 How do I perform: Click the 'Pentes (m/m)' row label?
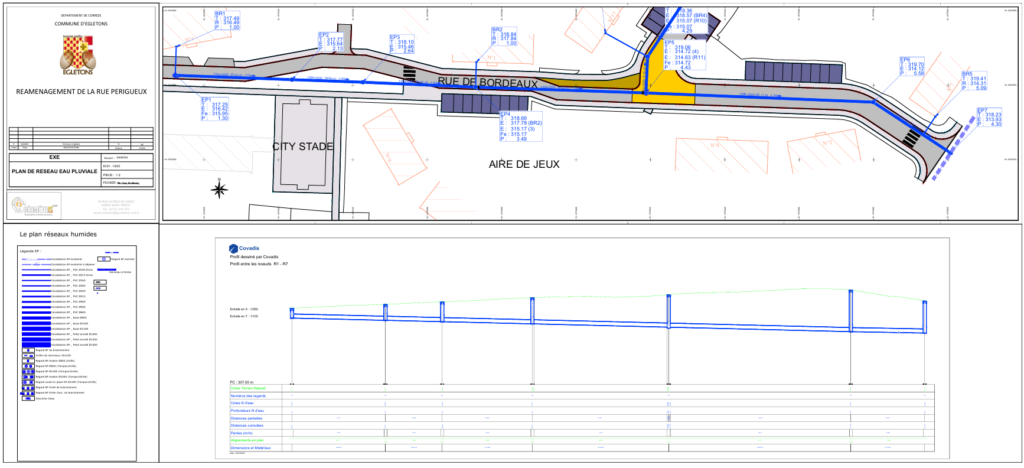240,433
